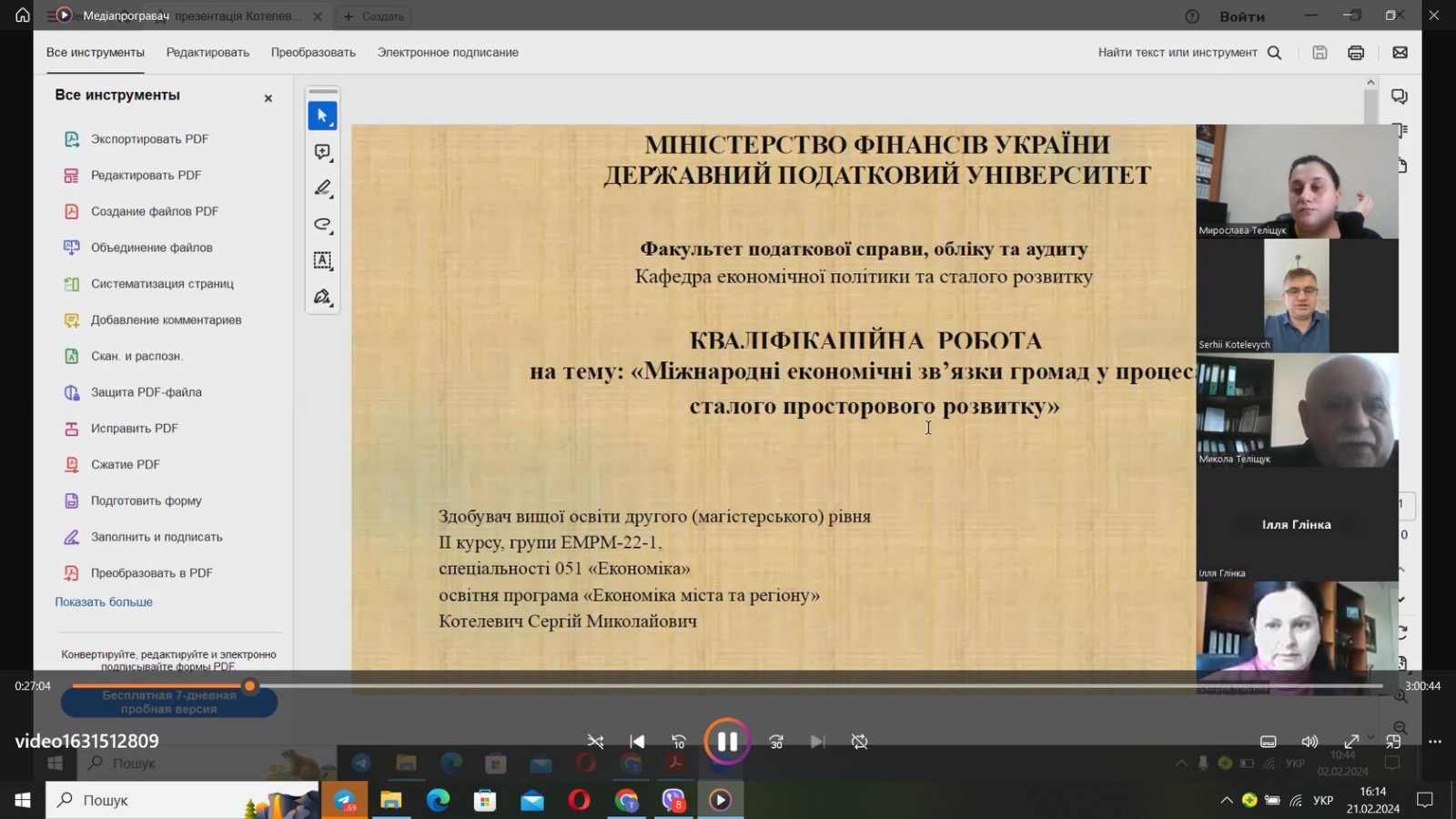Viewport: 1456px width, 819px height.
Task: Click the video1631512809 title
Action: pyautogui.click(x=86, y=741)
